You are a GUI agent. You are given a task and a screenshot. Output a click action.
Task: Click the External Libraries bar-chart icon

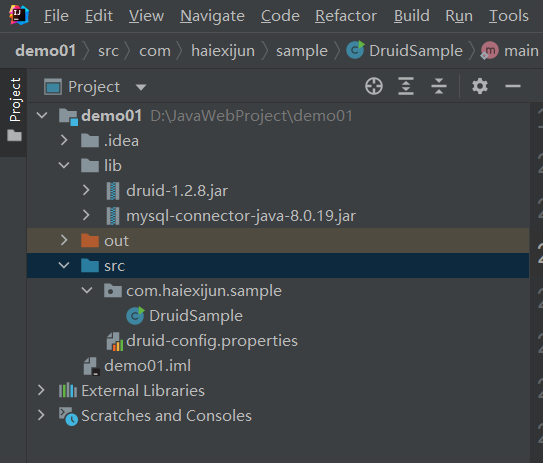pos(68,391)
